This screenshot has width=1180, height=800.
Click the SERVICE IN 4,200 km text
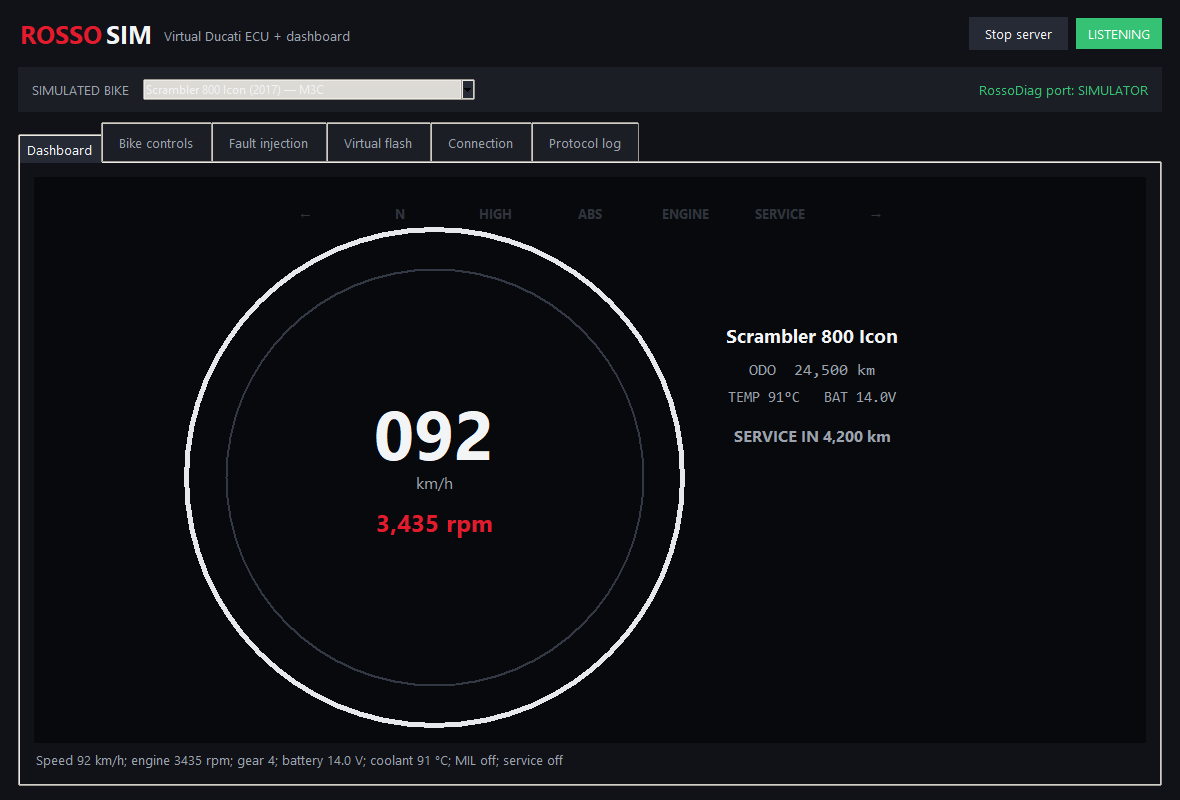tap(812, 437)
